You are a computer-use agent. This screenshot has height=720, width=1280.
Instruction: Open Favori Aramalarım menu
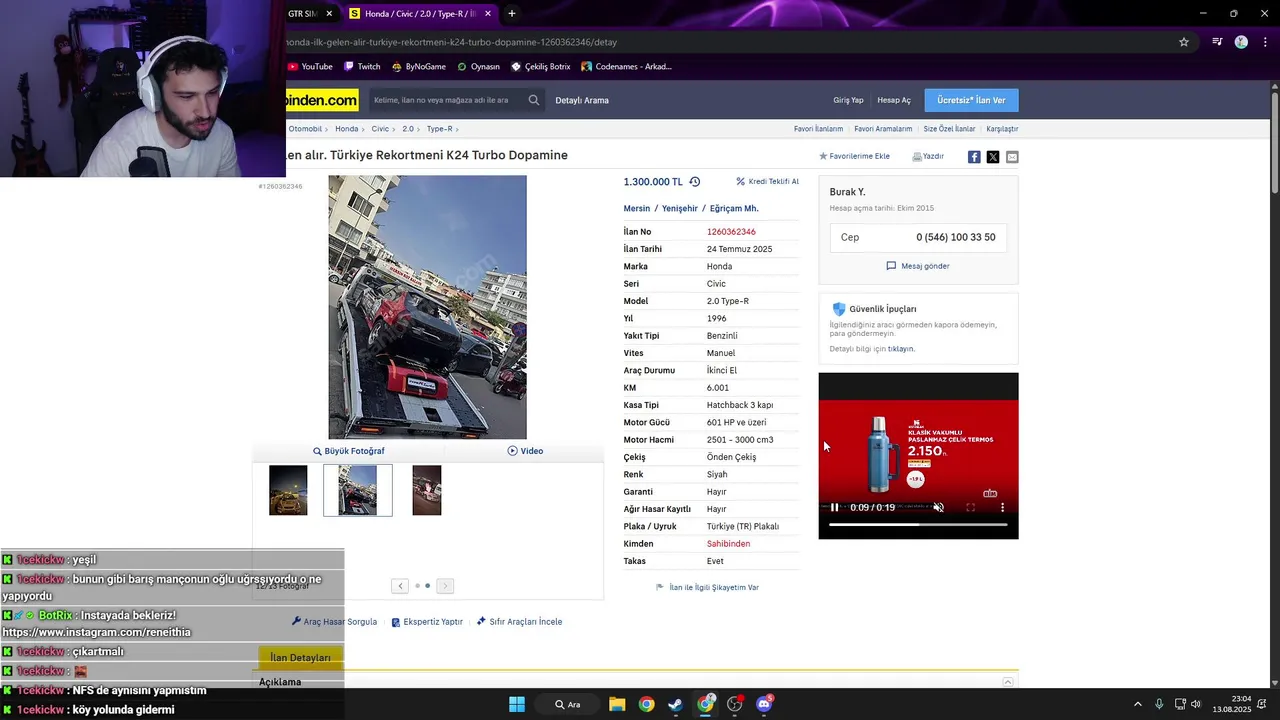point(883,129)
